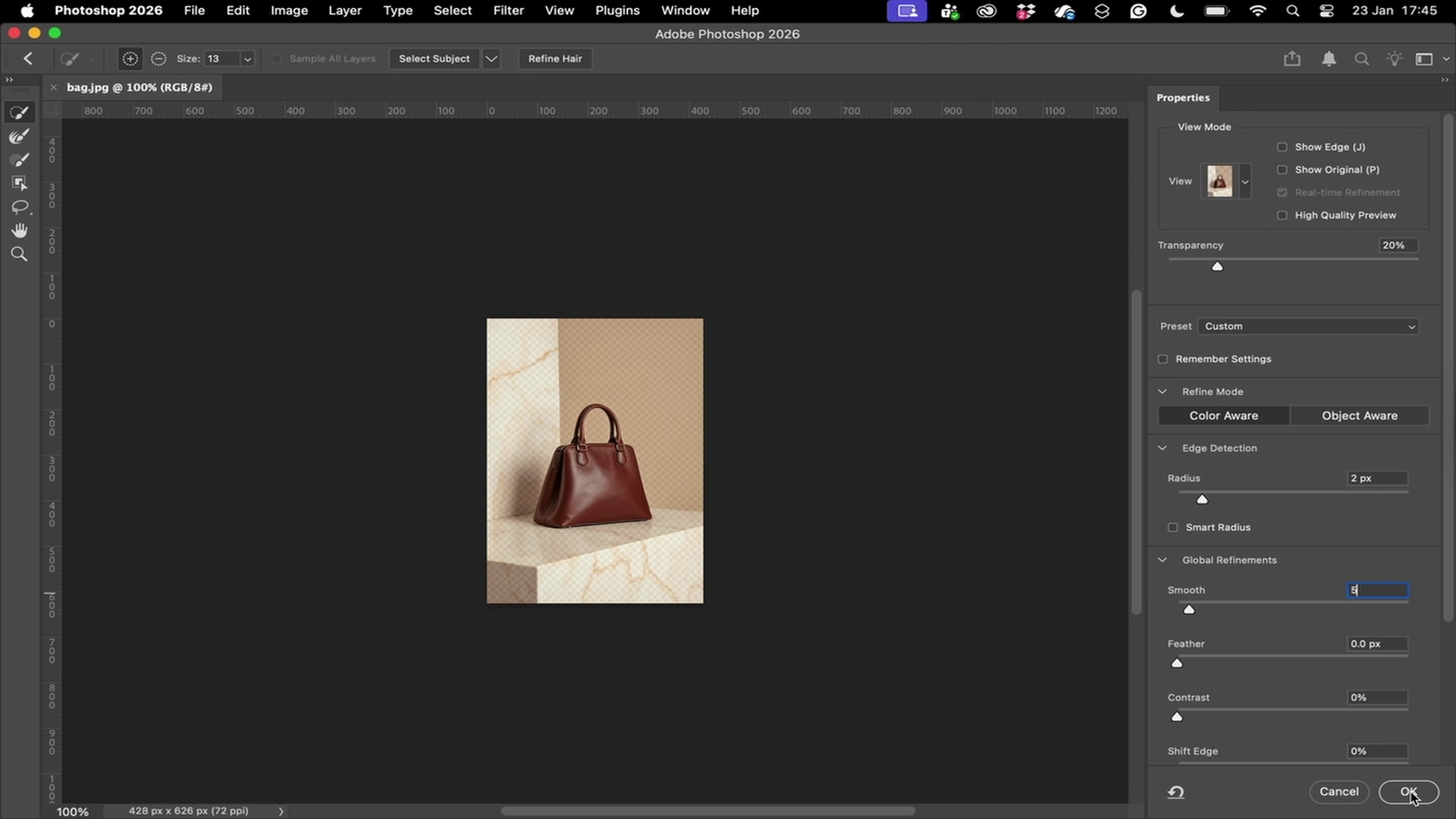This screenshot has height=819, width=1456.
Task: Toggle Show Edge in View Mode
Action: [1283, 146]
